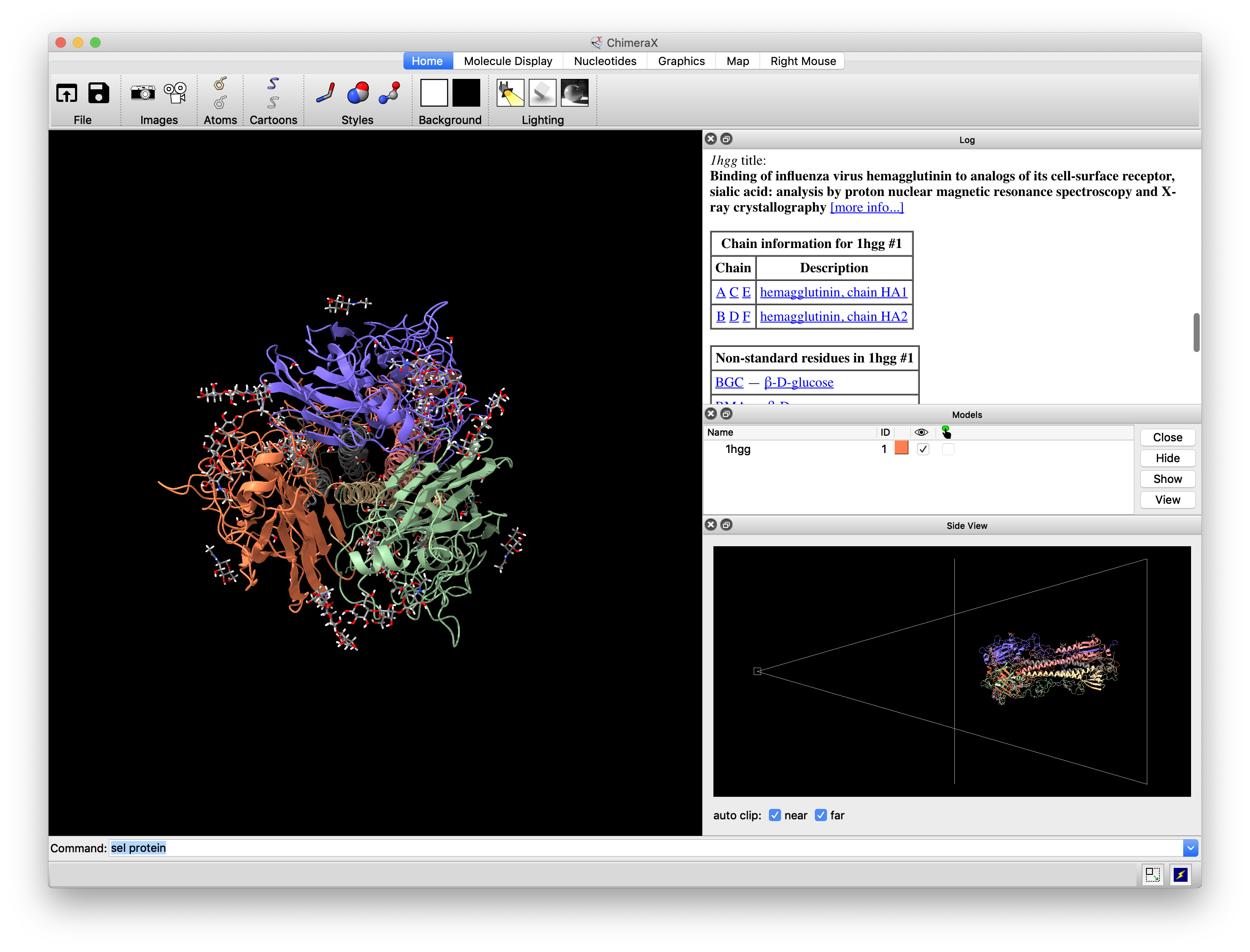This screenshot has height=952, width=1250.
Task: Take a snapshot with camera icon
Action: [x=143, y=92]
